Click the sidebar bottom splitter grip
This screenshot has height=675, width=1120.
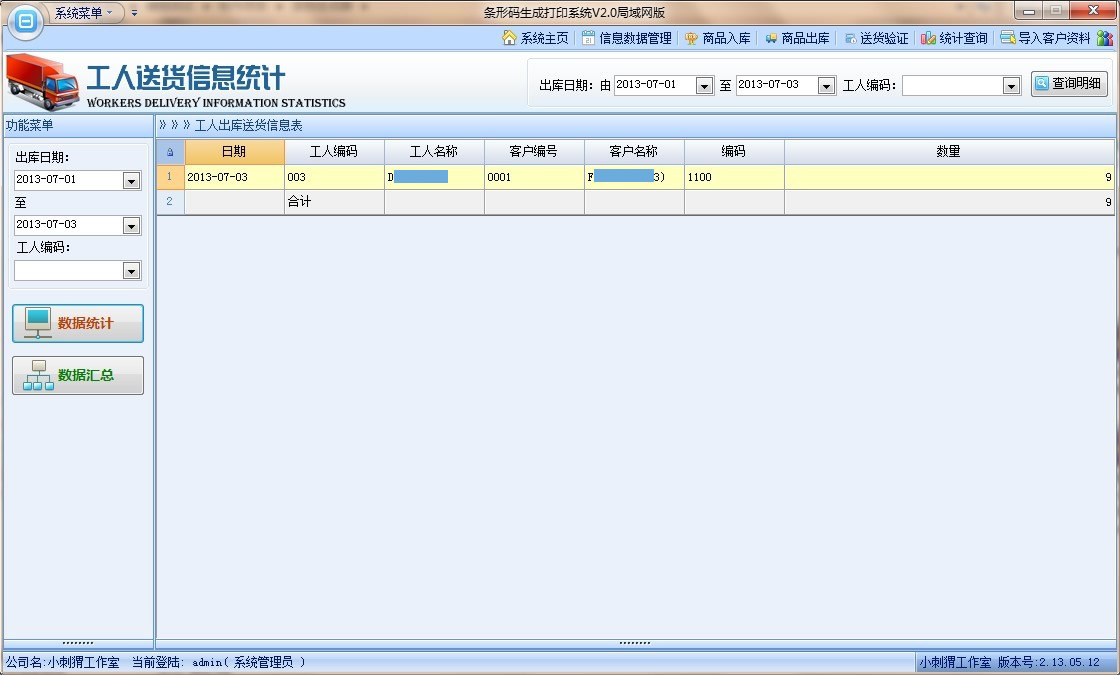78,643
